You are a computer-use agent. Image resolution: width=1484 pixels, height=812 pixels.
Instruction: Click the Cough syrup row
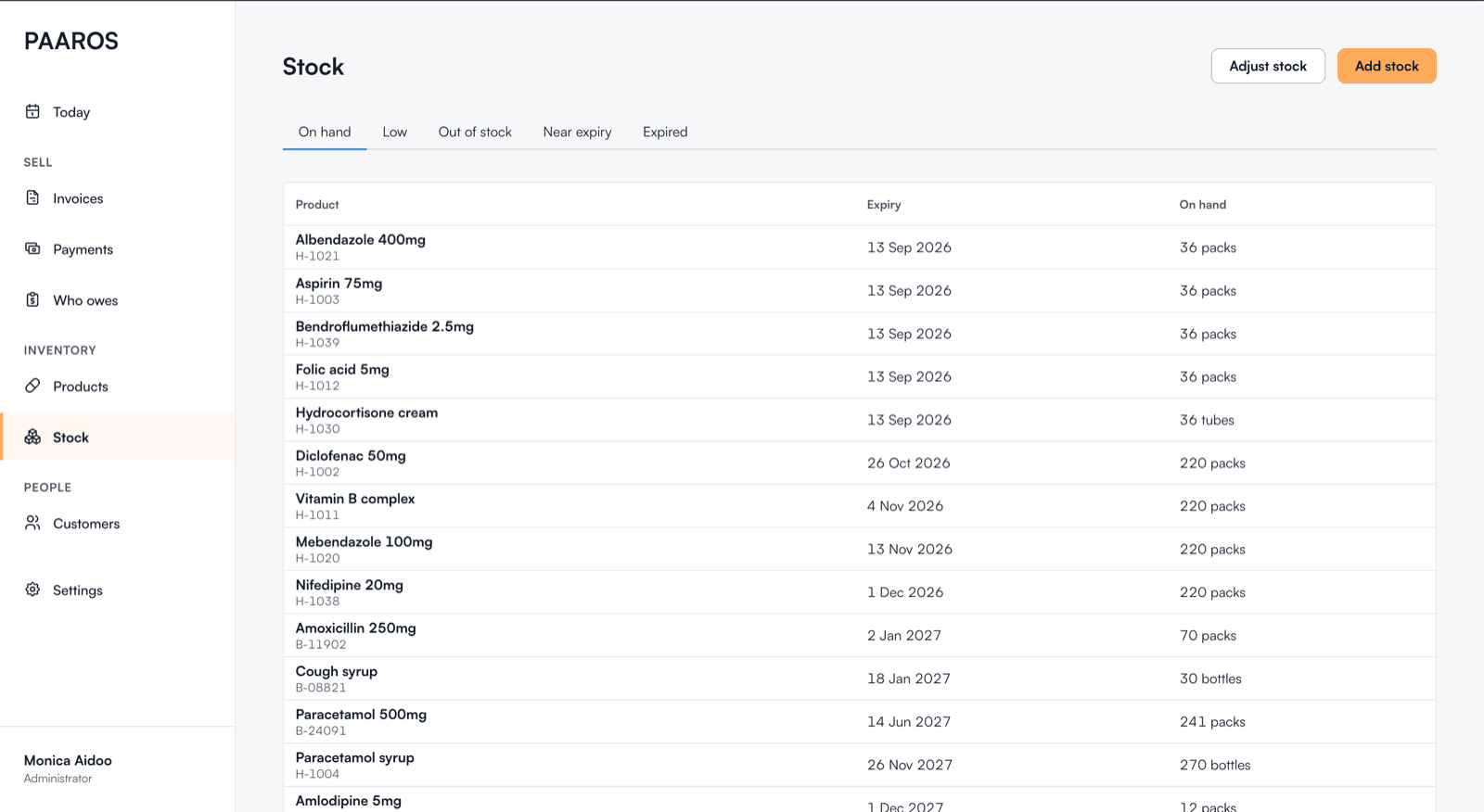point(860,679)
